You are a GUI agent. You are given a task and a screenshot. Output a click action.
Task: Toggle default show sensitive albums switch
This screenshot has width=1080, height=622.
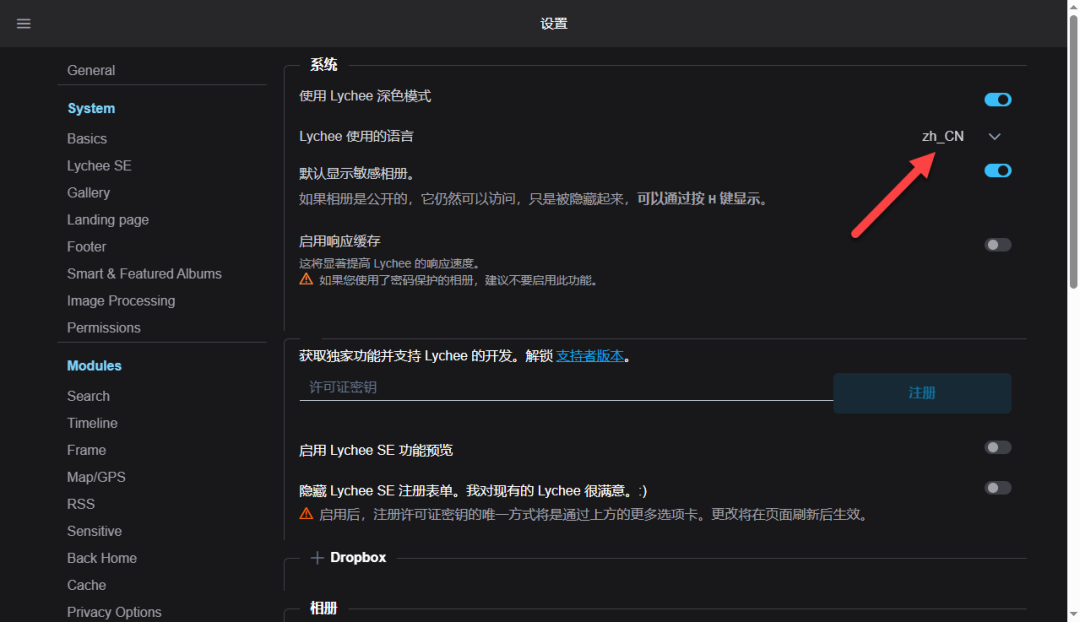point(997,171)
